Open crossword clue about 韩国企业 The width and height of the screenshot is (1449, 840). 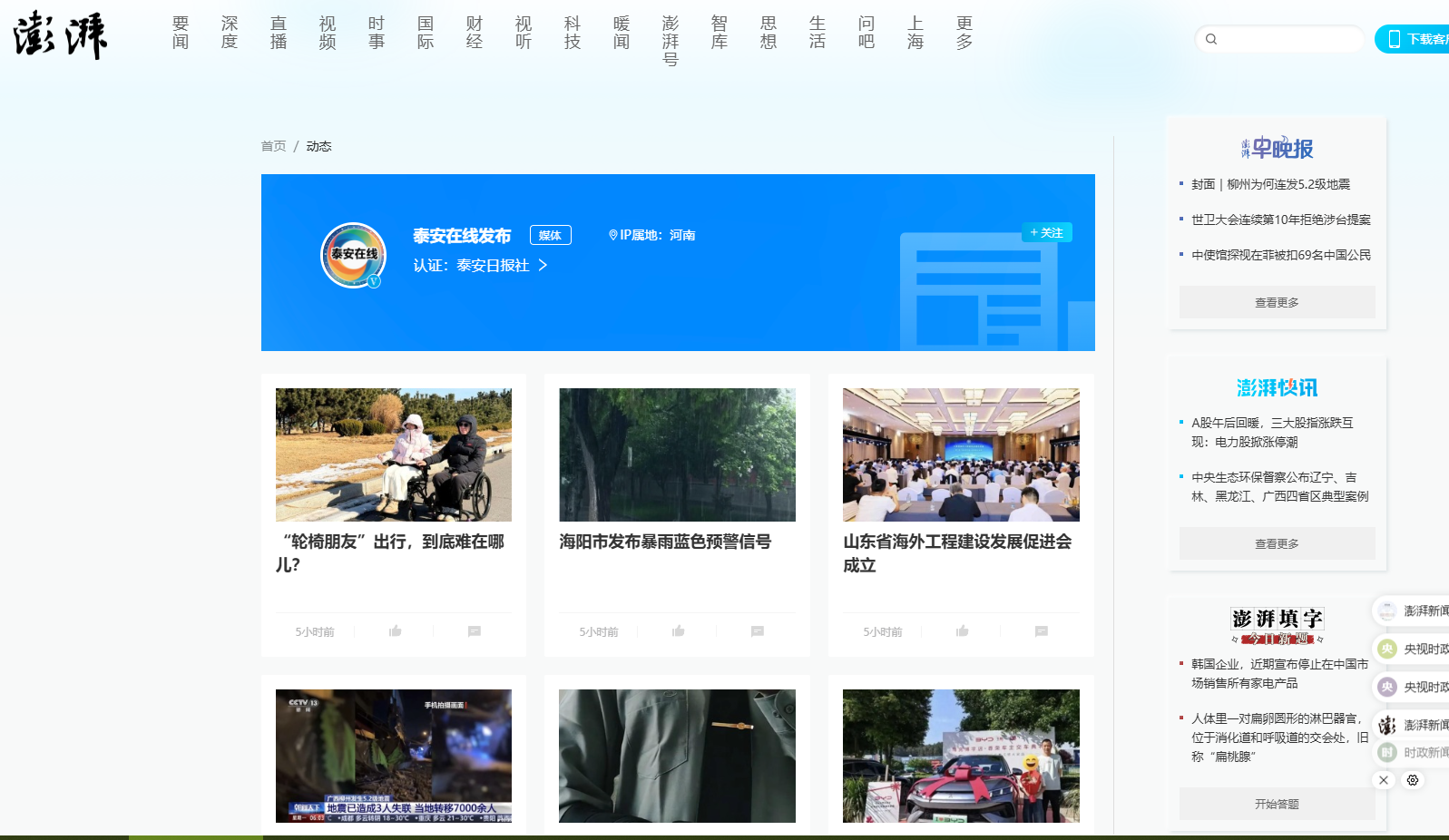(x=1280, y=673)
